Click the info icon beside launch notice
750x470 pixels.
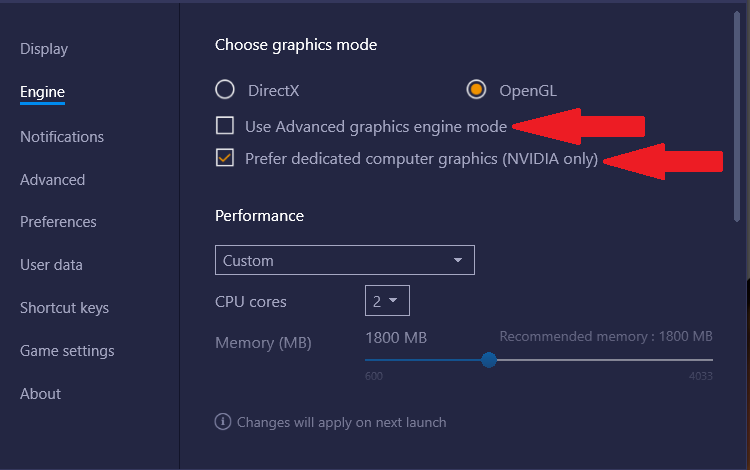(x=223, y=422)
